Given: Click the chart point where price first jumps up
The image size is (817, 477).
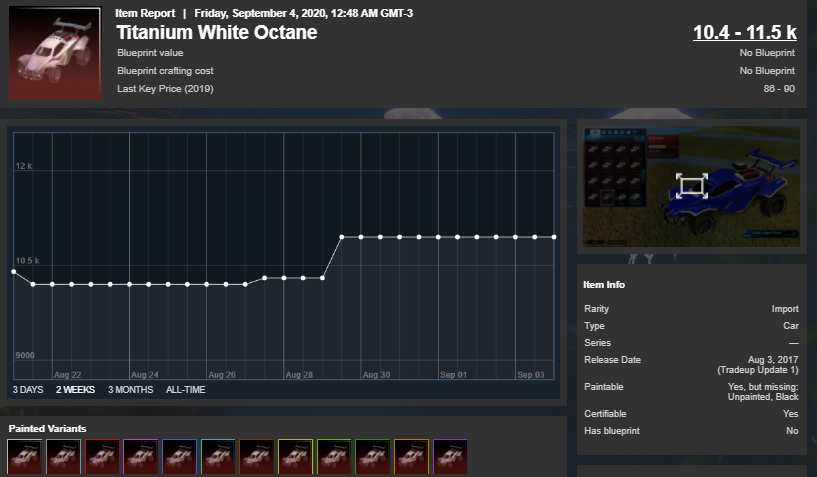Looking at the screenshot, I should [342, 237].
